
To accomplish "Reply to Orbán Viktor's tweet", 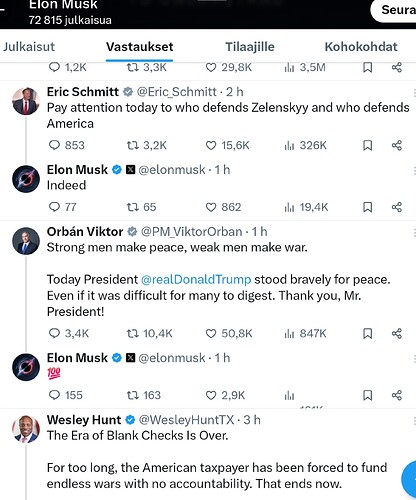I will [69, 333].
